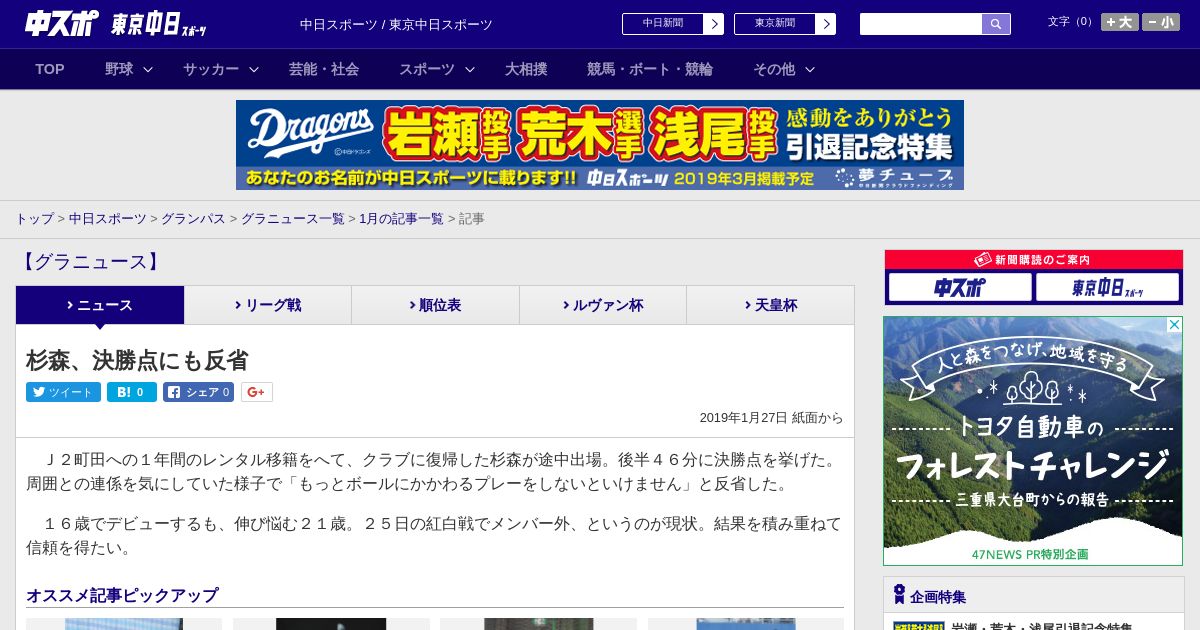Focus the header search input field
1200x630 pixels.
921,24
